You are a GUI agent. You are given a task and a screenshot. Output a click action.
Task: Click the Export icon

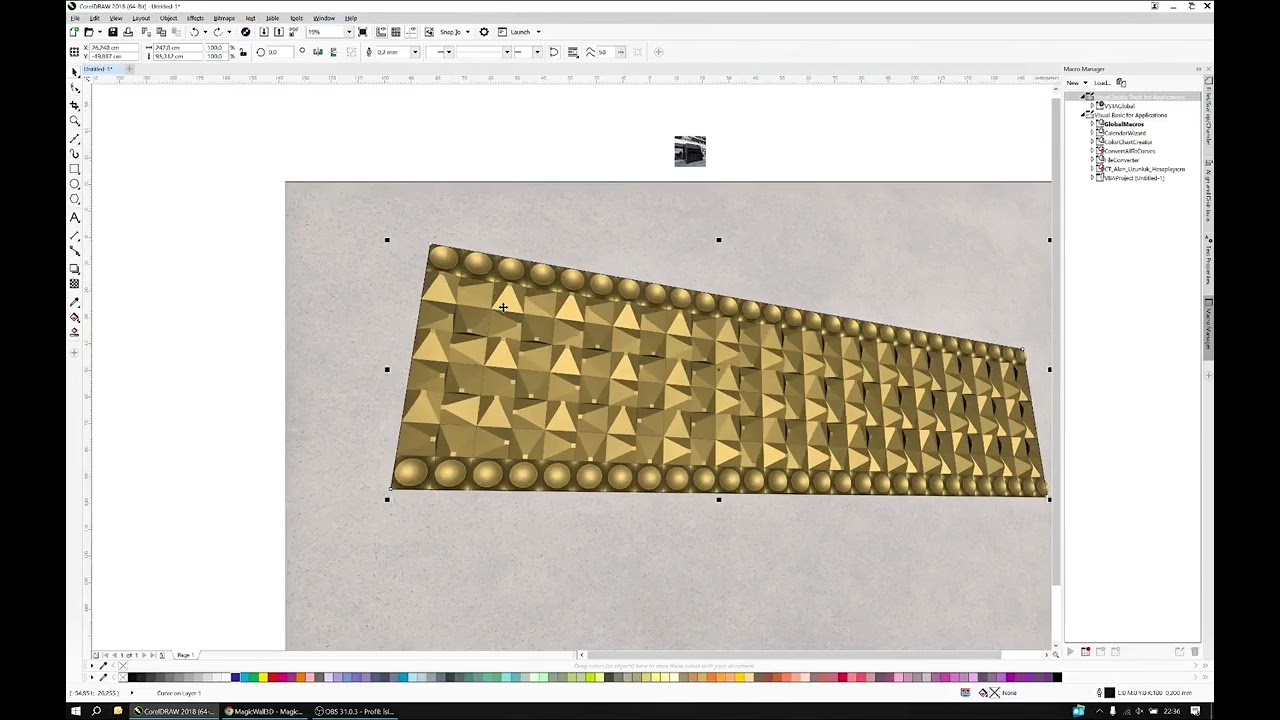(278, 32)
